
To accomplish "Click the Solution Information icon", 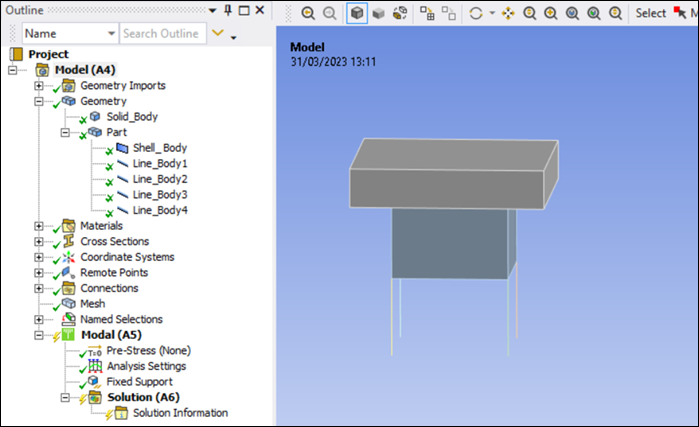I will [x=121, y=413].
